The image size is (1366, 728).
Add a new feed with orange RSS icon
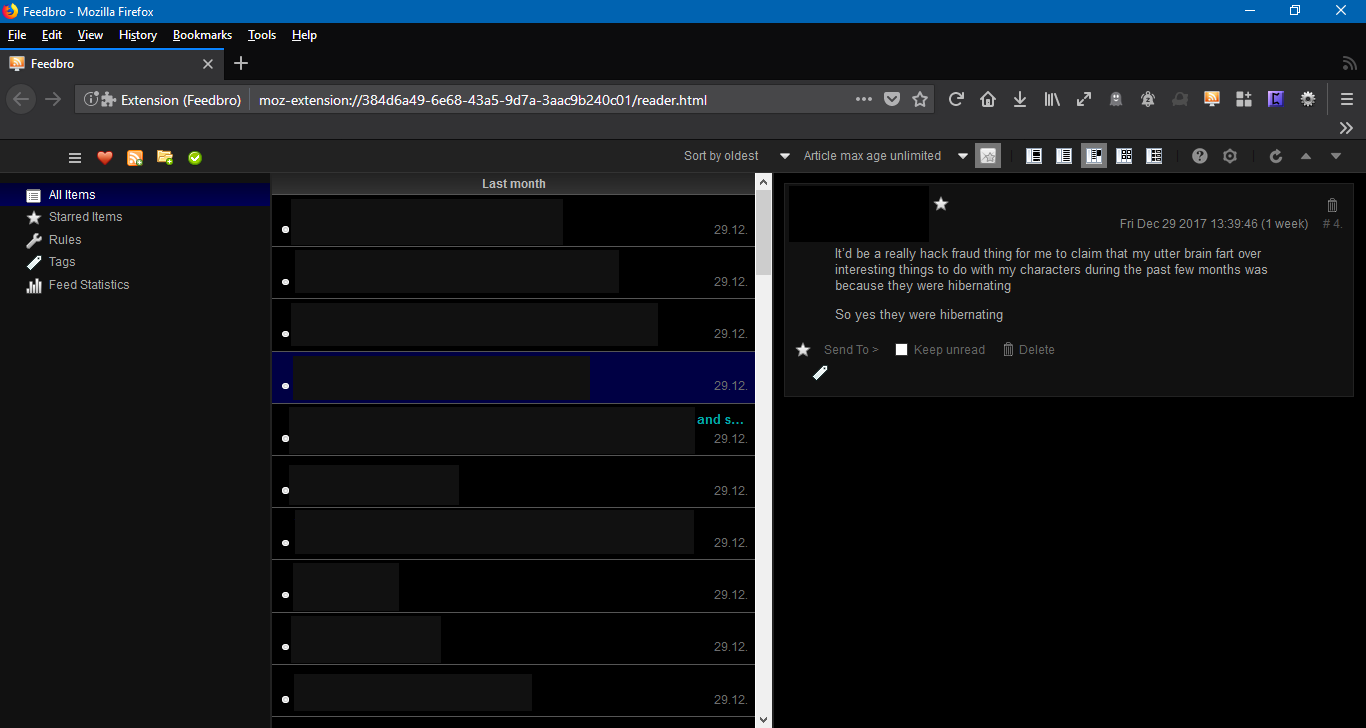[x=134, y=157]
